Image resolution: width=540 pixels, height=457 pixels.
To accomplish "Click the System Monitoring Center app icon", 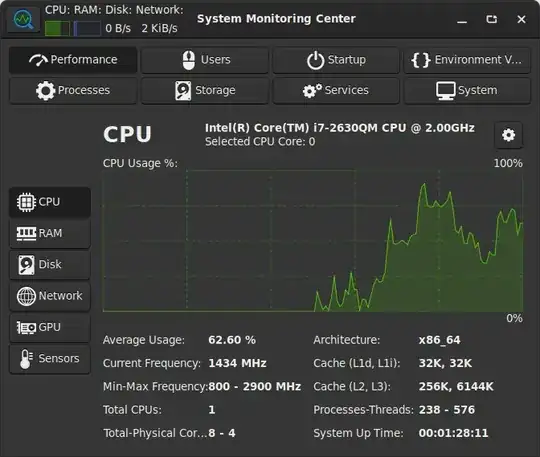I will pyautogui.click(x=23, y=20).
